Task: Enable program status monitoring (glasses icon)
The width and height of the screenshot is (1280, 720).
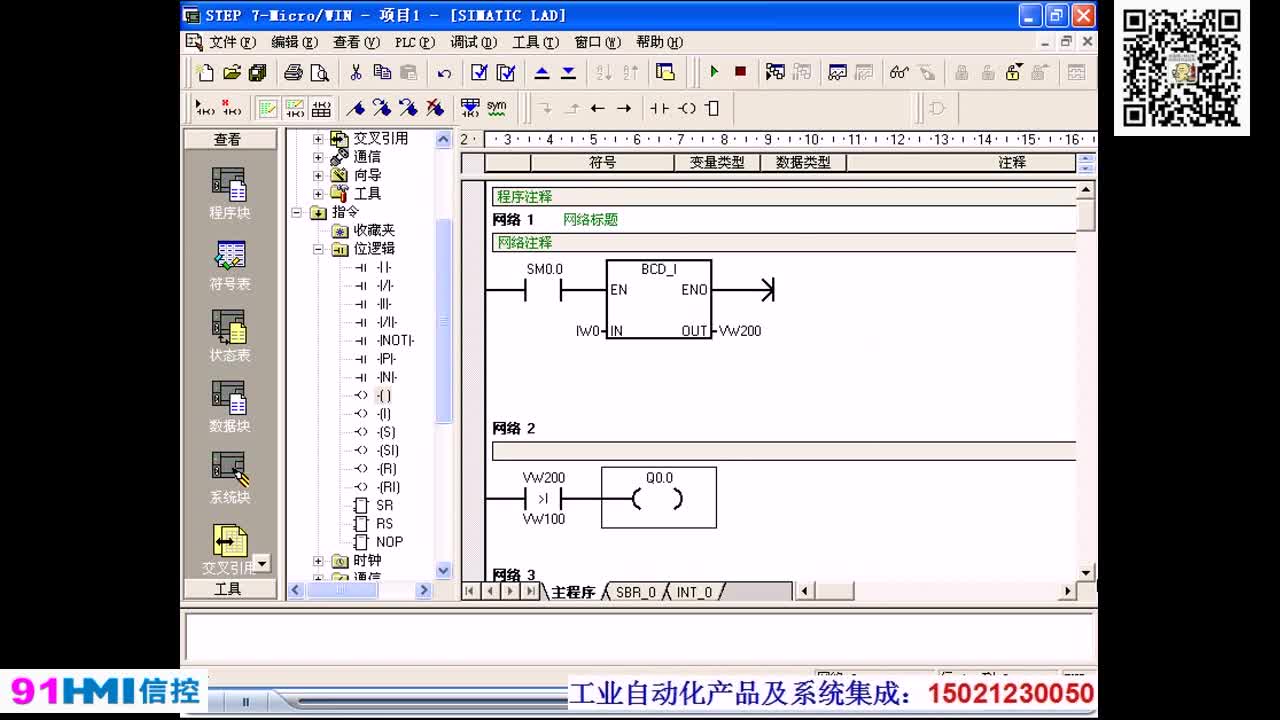Action: point(899,71)
